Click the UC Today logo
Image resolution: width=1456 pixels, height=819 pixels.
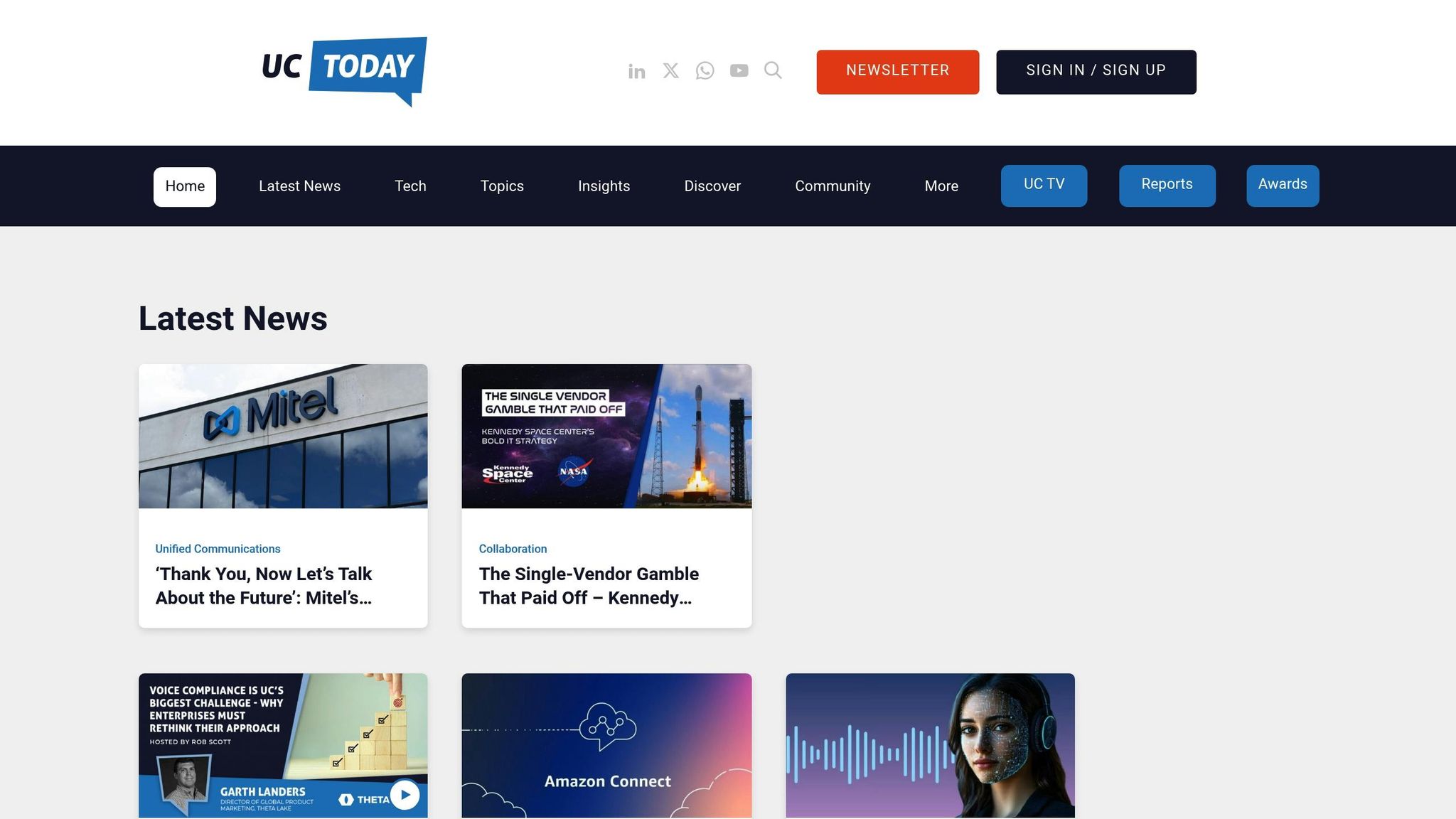(x=344, y=71)
